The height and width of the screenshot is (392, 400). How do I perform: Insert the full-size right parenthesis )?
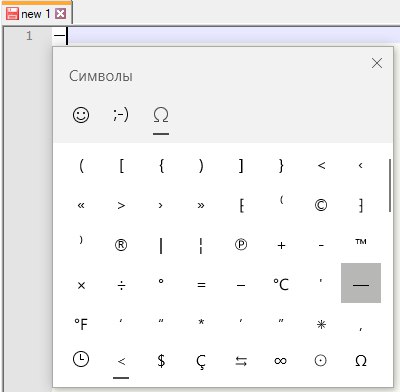coord(201,165)
